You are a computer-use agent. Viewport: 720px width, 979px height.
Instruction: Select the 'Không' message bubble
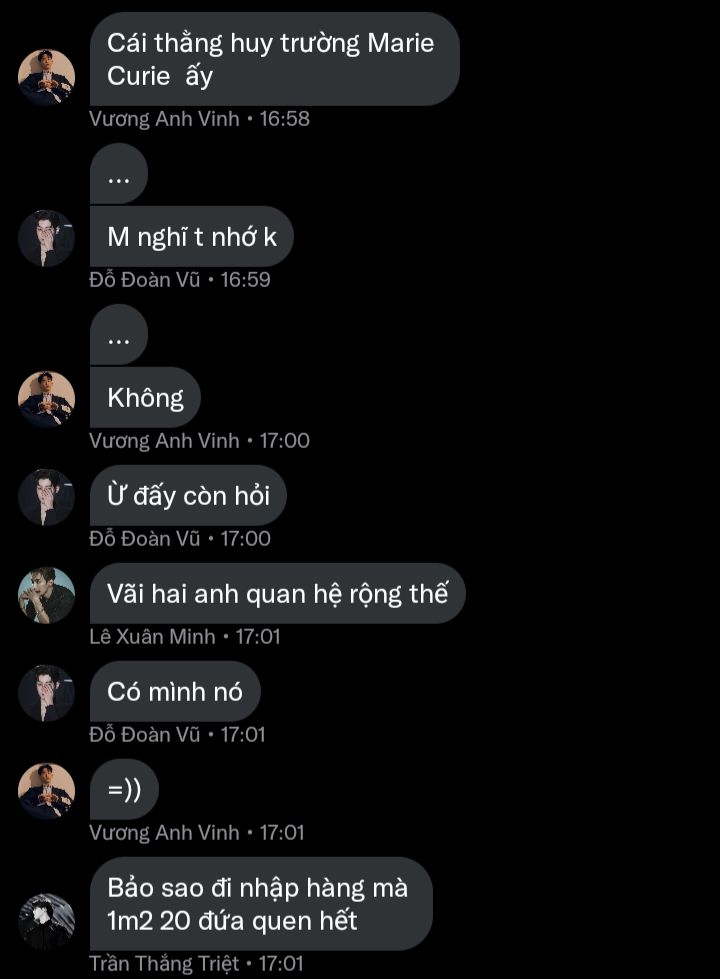(145, 398)
